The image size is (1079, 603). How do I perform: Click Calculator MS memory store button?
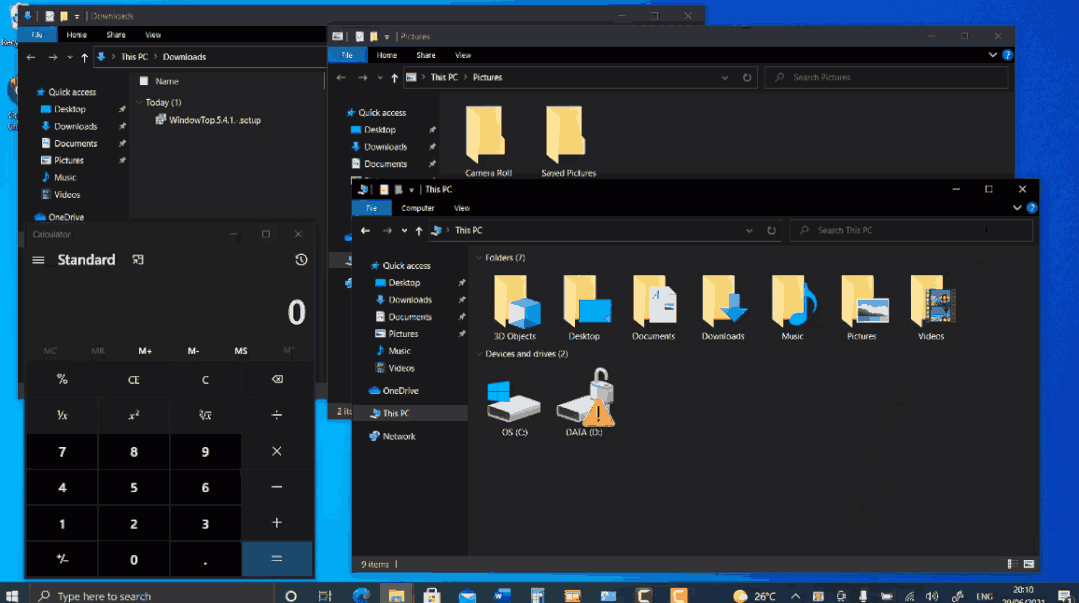(241, 351)
